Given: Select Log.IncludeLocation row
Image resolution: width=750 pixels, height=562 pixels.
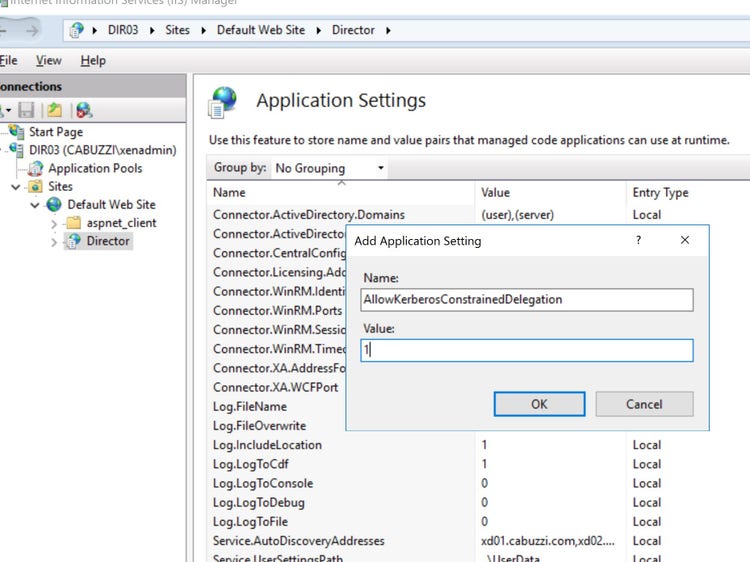Looking at the screenshot, I should (478, 445).
